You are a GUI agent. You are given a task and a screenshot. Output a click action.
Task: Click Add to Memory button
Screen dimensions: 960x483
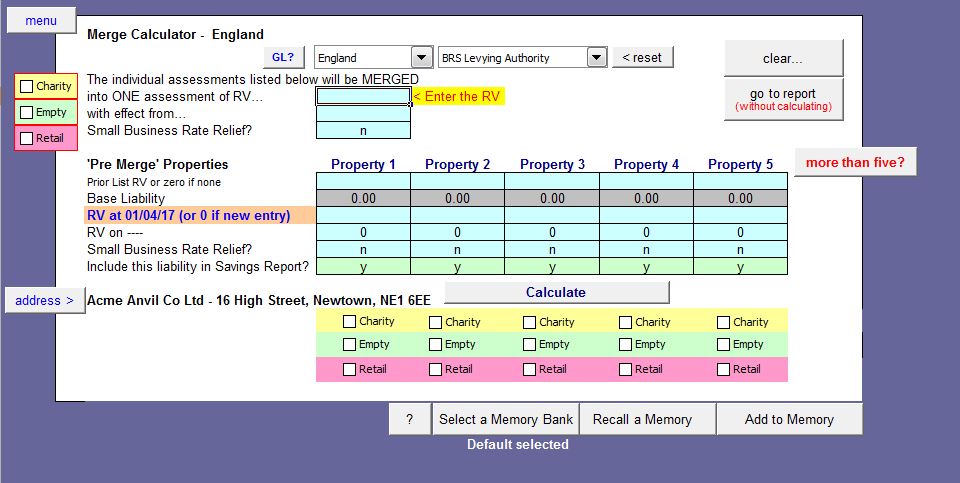789,419
